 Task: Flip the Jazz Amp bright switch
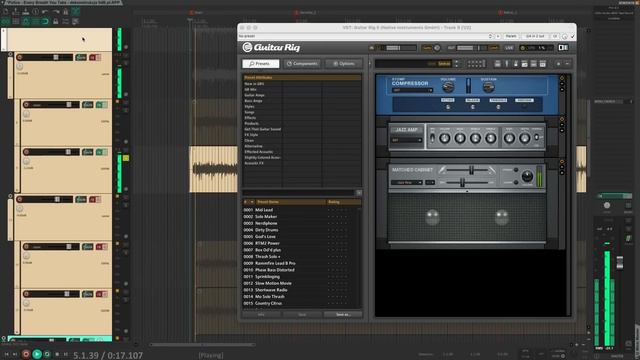[x=433, y=138]
